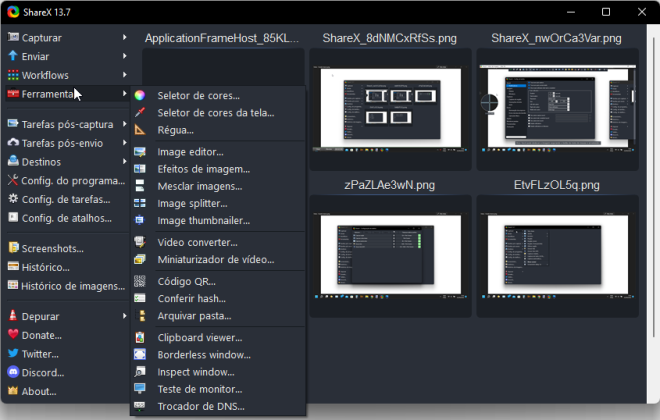
Task: Click the Seletor de cores da tela eyedropper icon
Action: pos(140,112)
